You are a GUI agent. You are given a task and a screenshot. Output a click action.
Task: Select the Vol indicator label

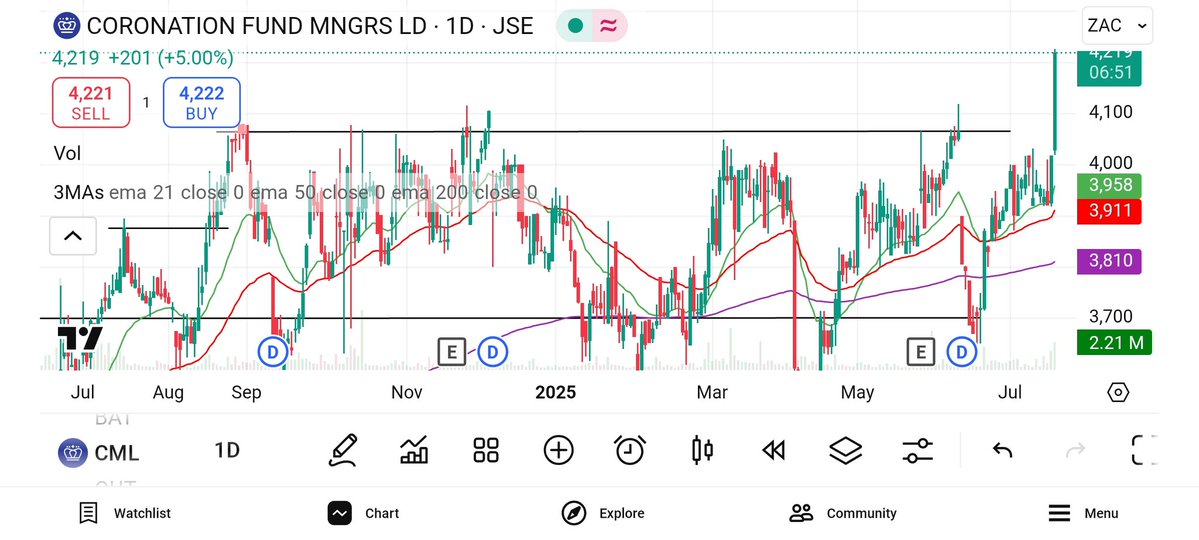(67, 154)
